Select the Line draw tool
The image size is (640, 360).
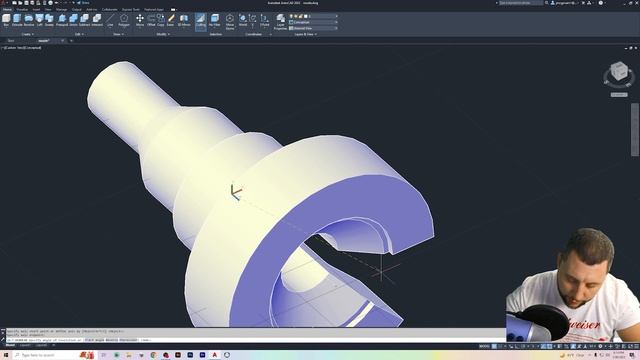[110, 20]
